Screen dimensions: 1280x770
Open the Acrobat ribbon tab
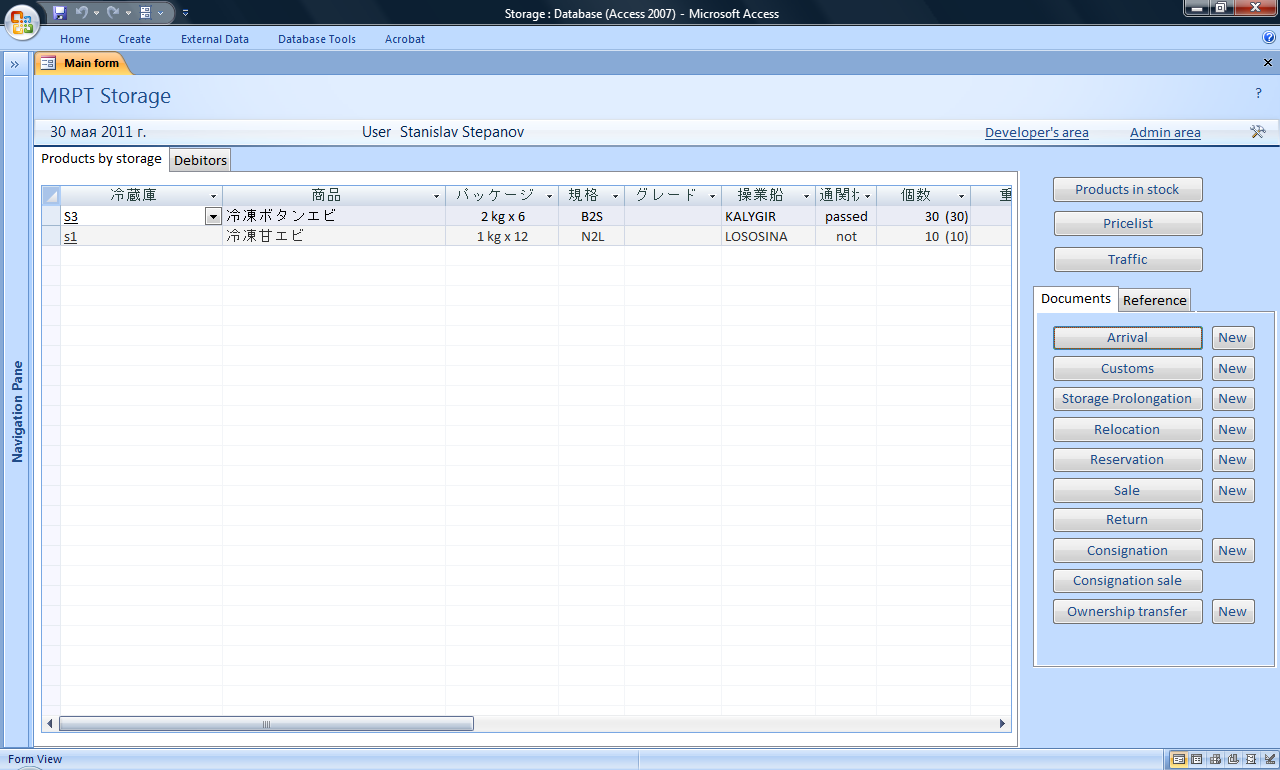[405, 39]
